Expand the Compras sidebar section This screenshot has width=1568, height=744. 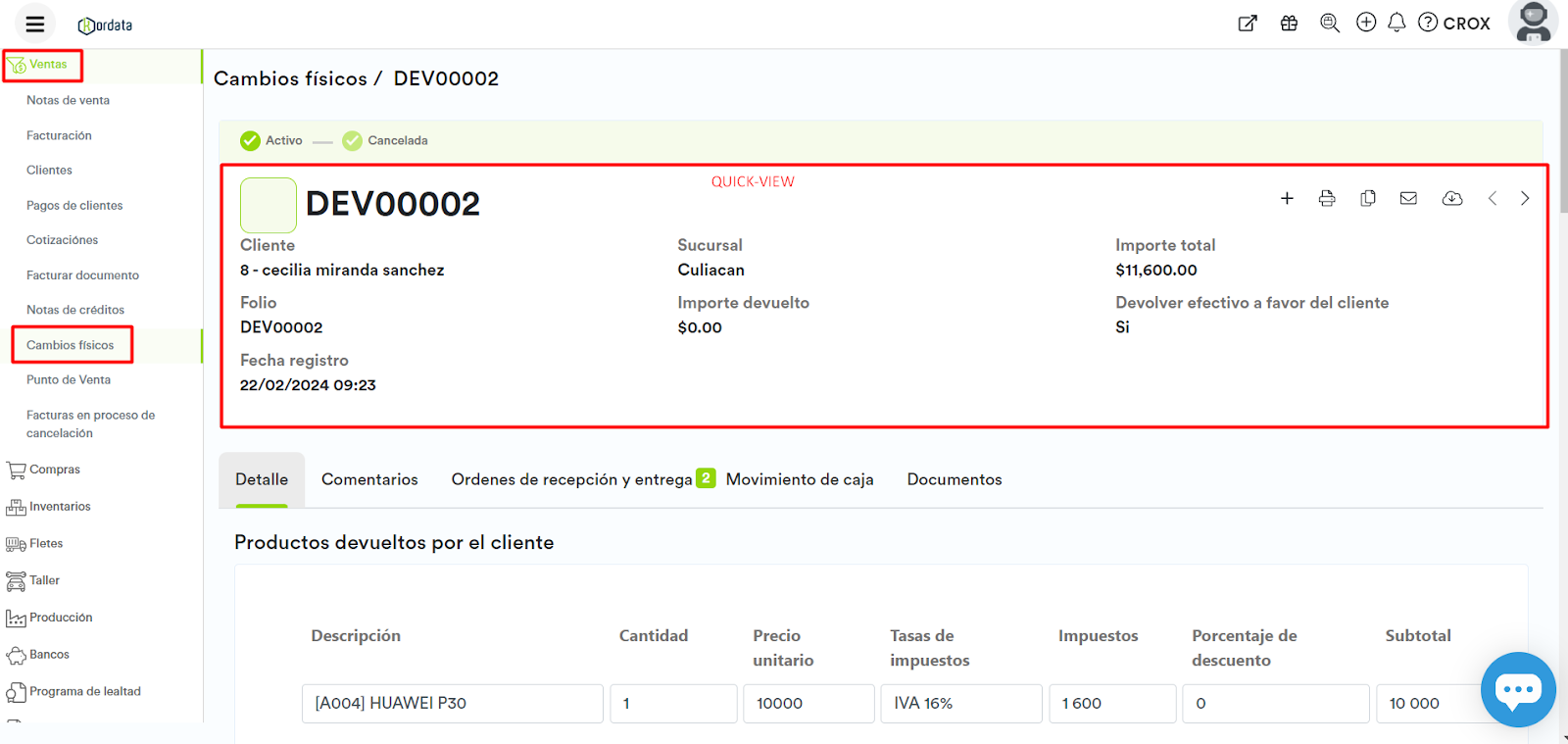coord(54,470)
